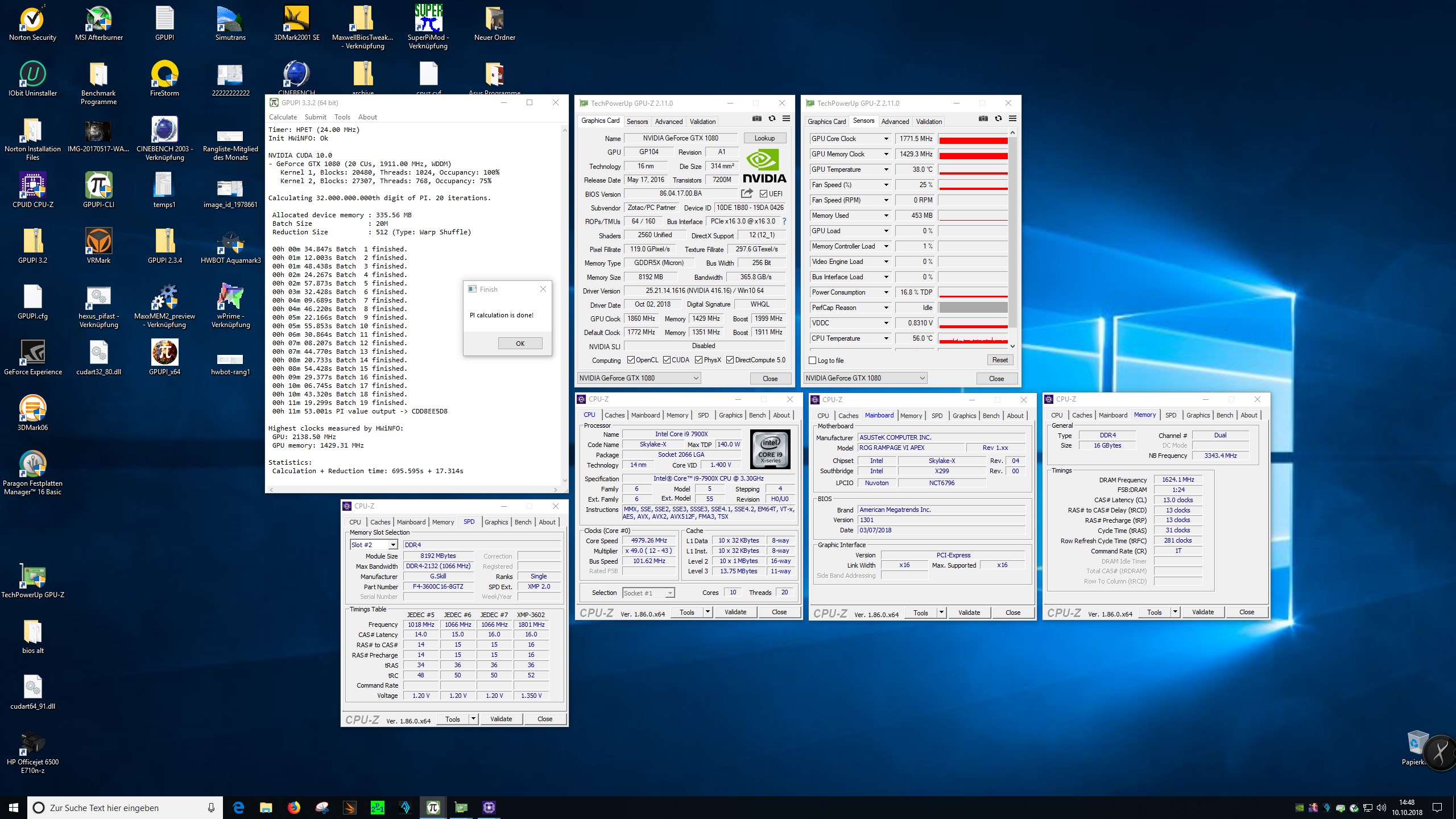Open Firefox from taskbar

[x=293, y=808]
